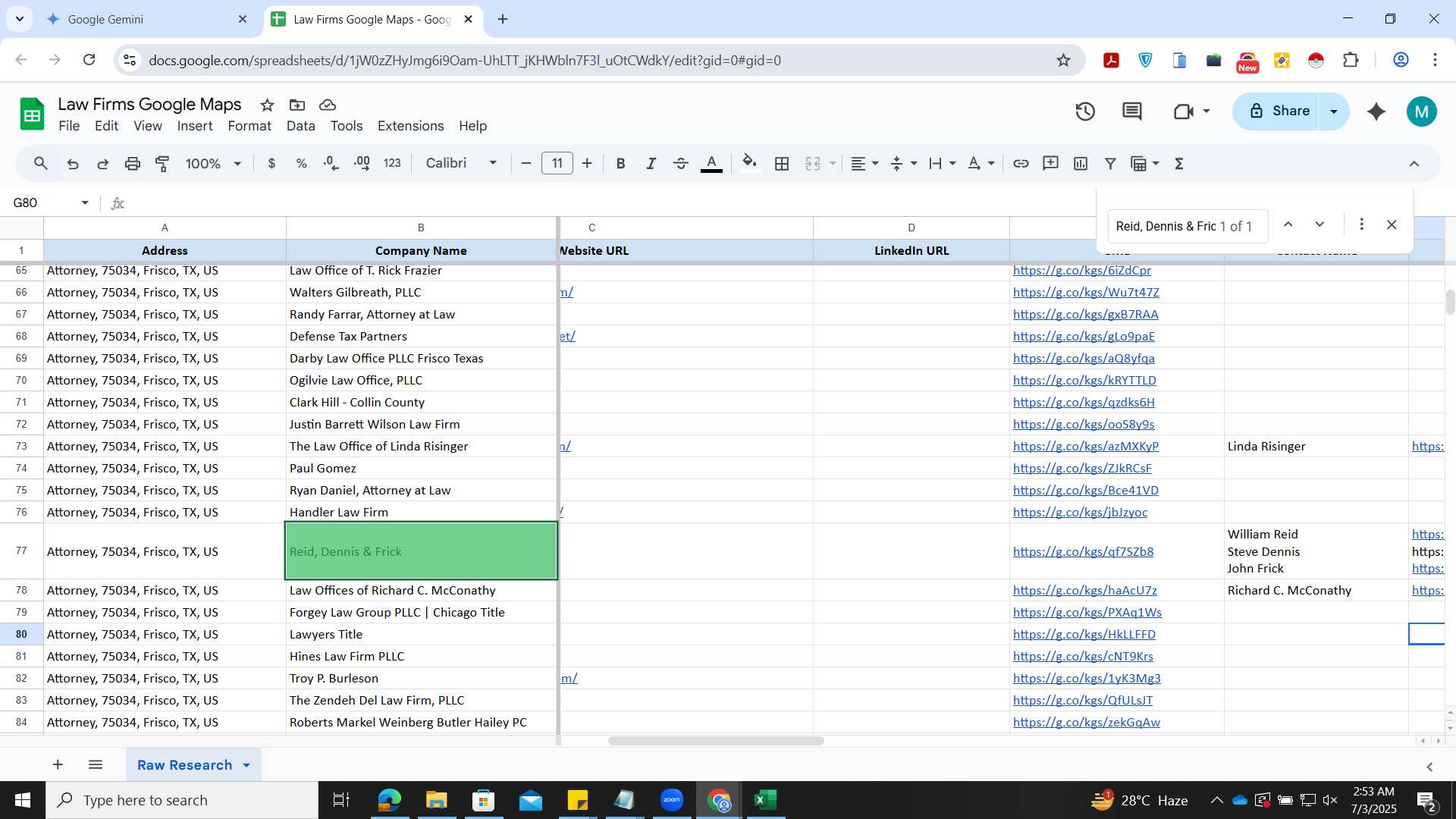Open the borders tool
This screenshot has height=819, width=1456.
click(x=782, y=163)
